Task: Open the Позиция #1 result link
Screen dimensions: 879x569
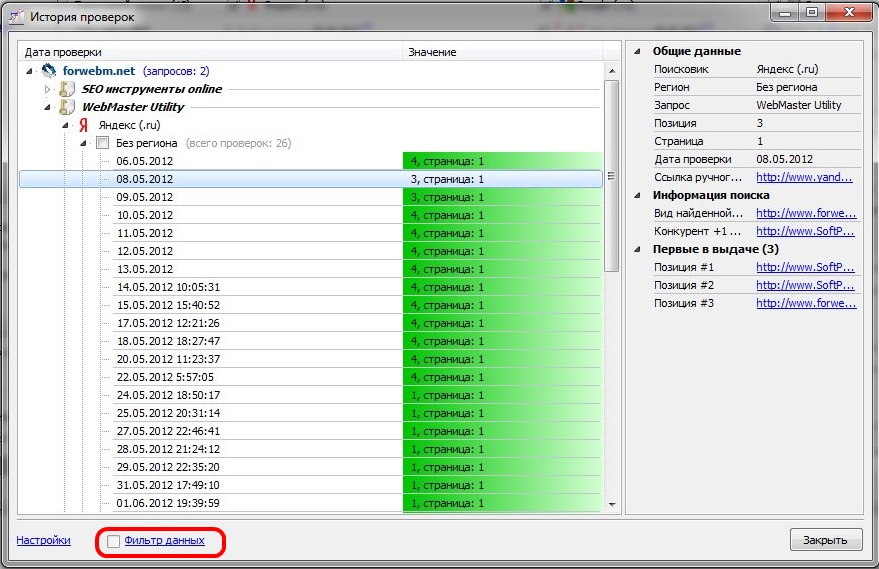Action: (x=805, y=267)
